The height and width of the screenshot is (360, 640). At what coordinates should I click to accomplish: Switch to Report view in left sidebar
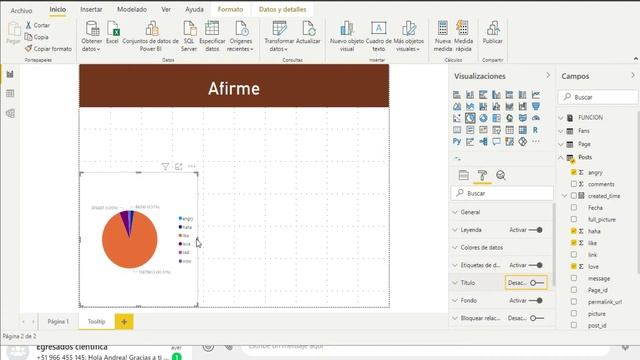(x=10, y=74)
